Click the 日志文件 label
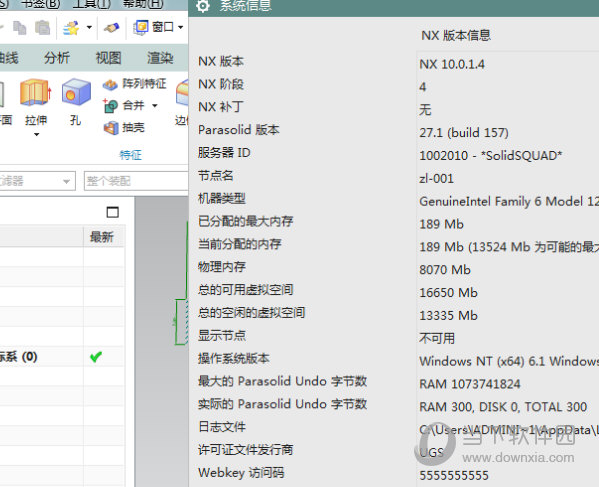The image size is (599, 487). point(222,427)
